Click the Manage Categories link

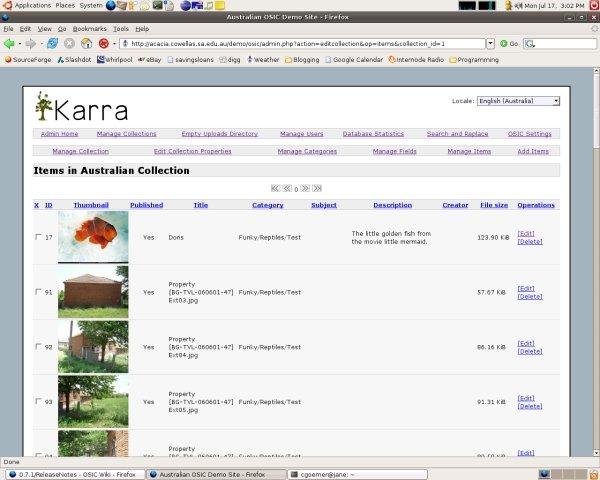pos(307,151)
